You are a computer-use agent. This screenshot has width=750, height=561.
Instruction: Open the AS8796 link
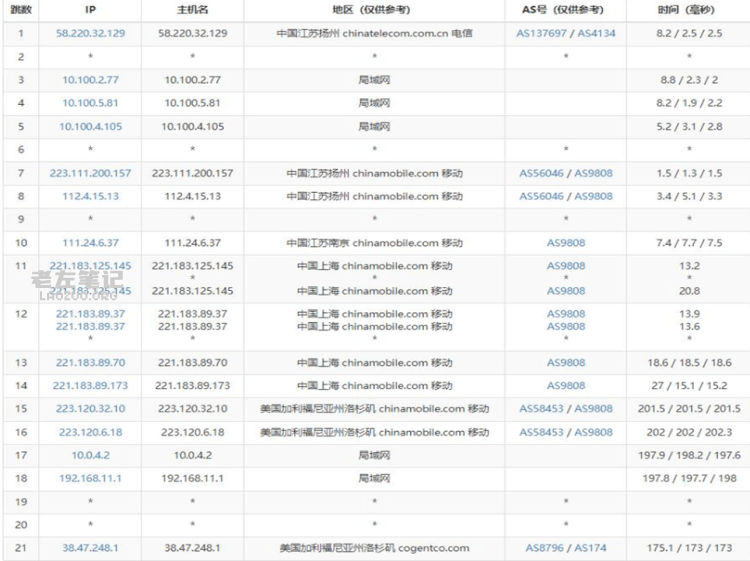pyautogui.click(x=546, y=548)
